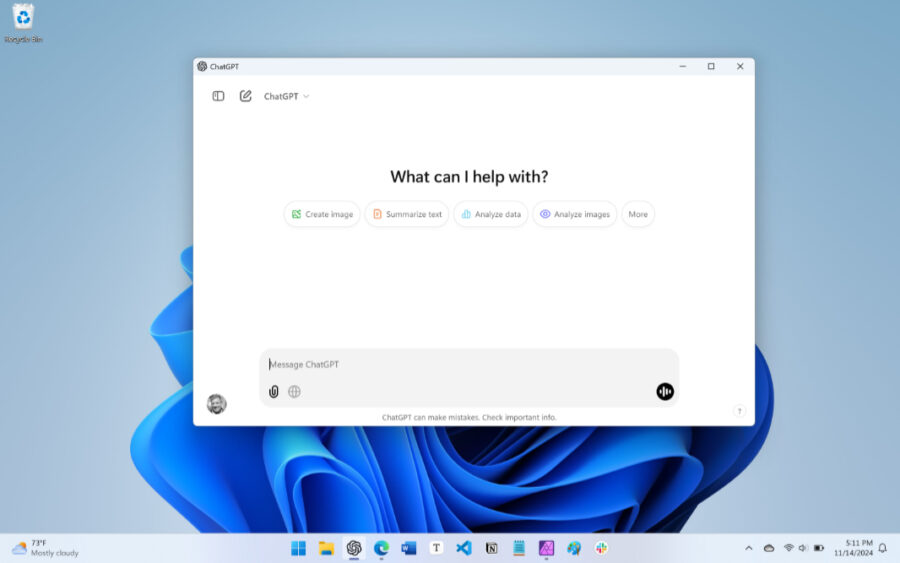Click the Summarize text suggestion
The image size is (900, 563).
[407, 214]
